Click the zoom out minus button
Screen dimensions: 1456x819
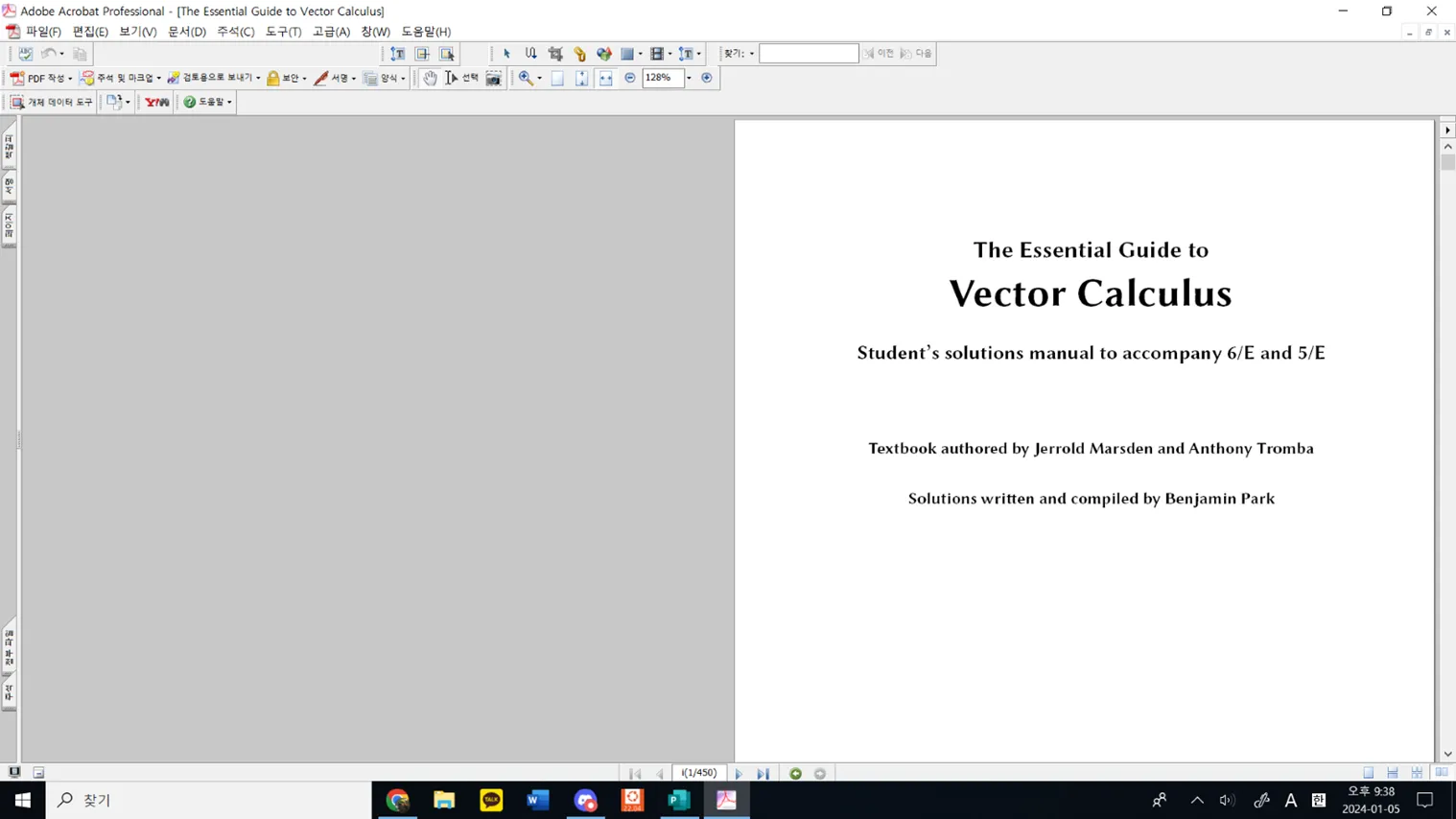630,78
